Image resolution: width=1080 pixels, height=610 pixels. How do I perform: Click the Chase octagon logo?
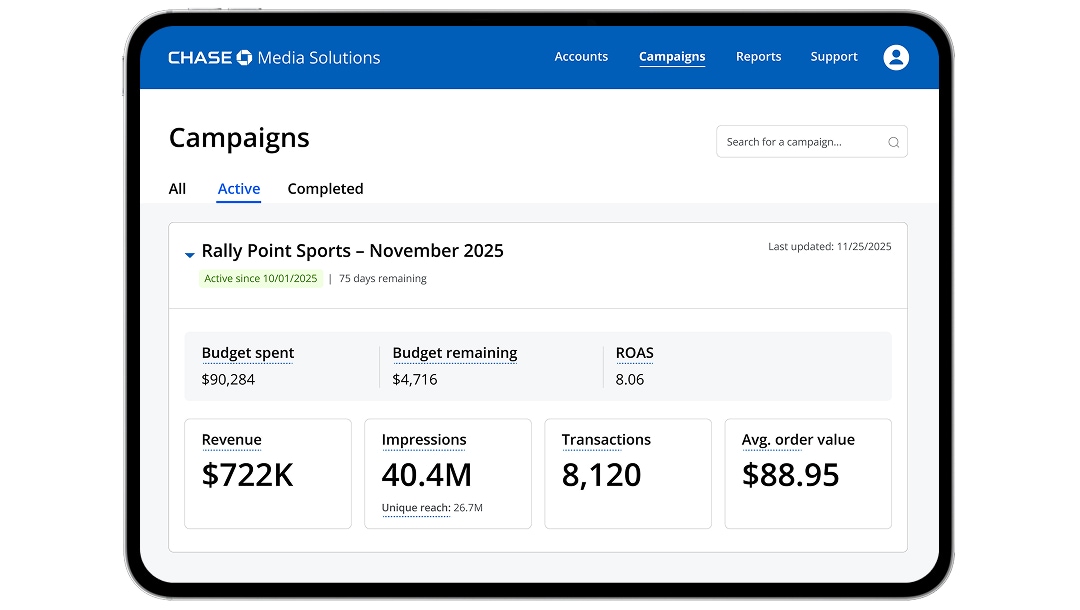coord(245,57)
